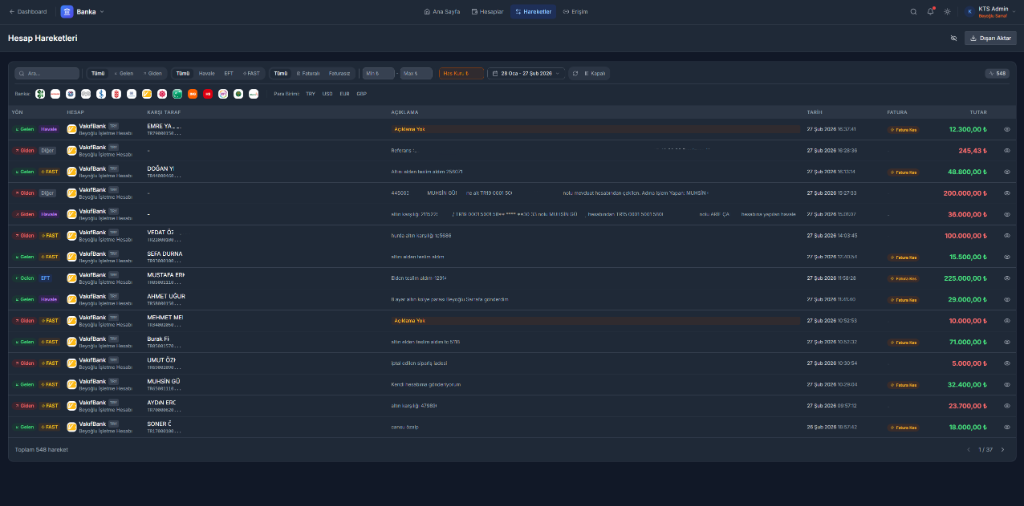Open the notifications bell icon
1024x506 pixels.
930,12
